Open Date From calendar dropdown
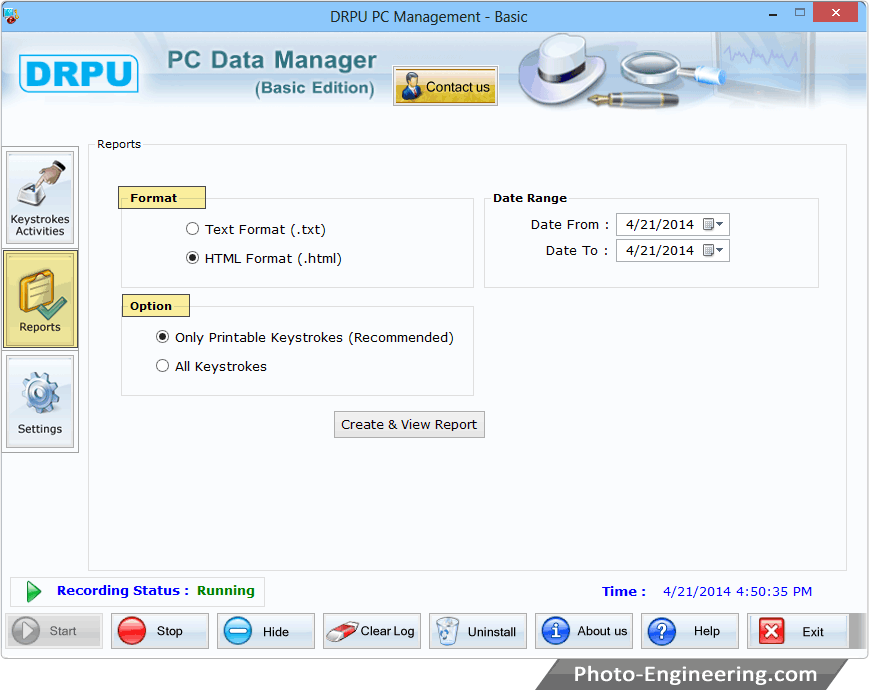The width and height of the screenshot is (869, 690). [713, 224]
